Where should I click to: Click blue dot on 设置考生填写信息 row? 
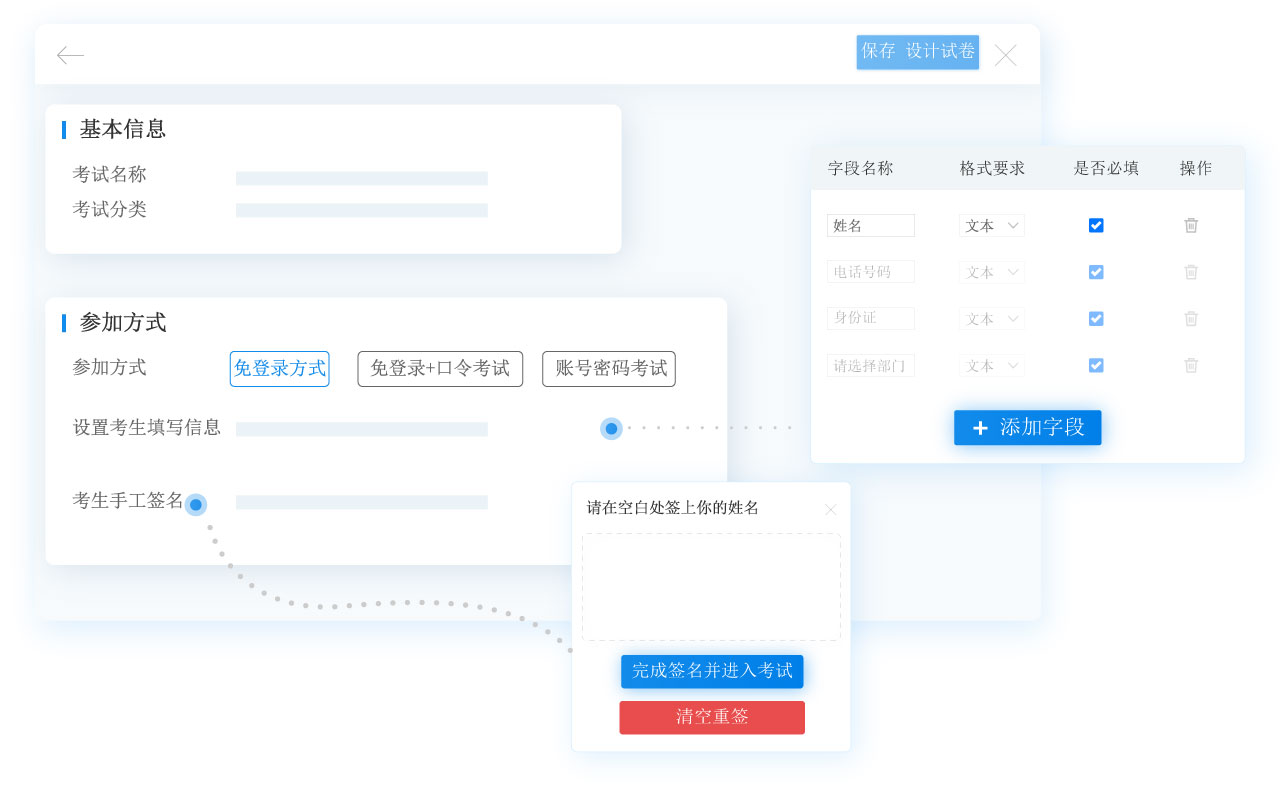[611, 428]
